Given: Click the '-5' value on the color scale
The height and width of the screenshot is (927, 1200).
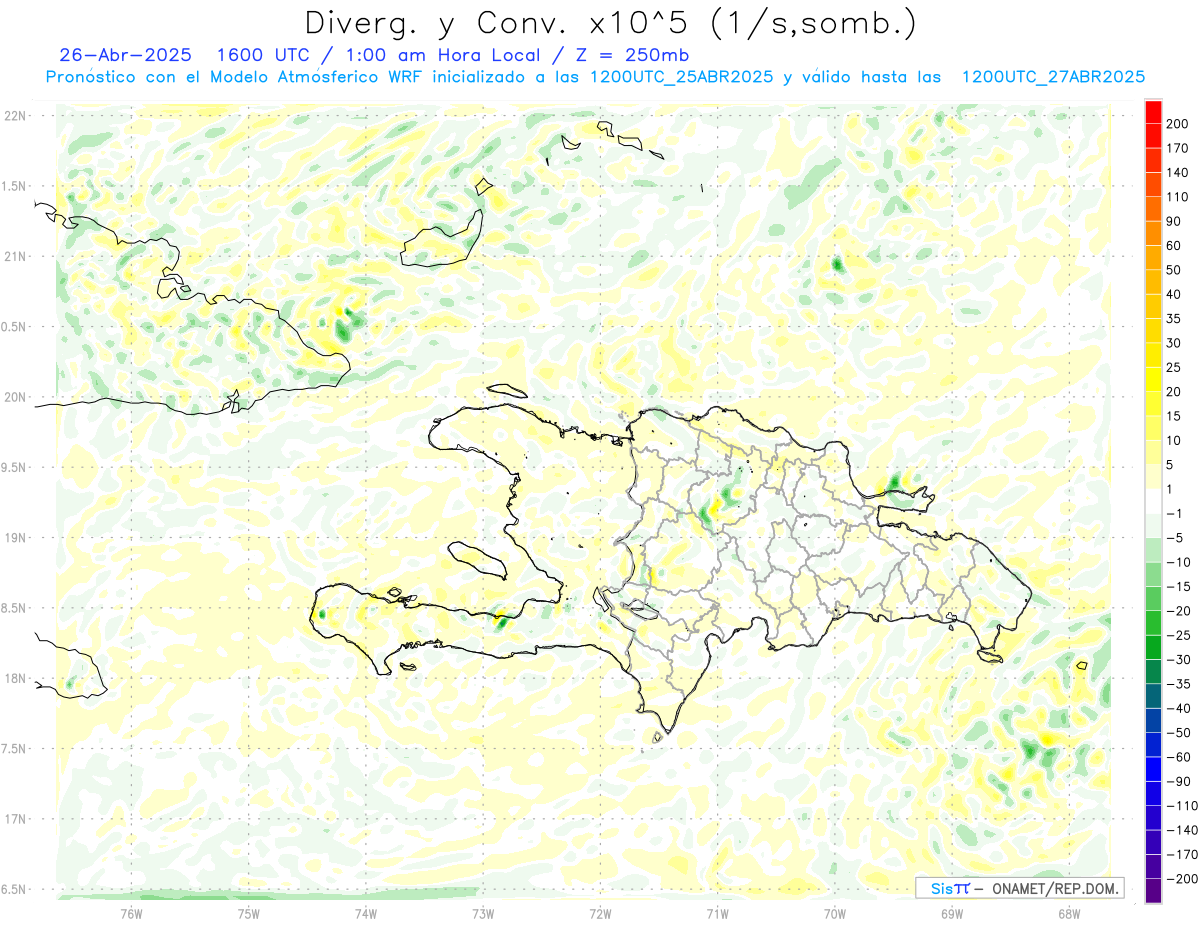Looking at the screenshot, I should (1174, 538).
